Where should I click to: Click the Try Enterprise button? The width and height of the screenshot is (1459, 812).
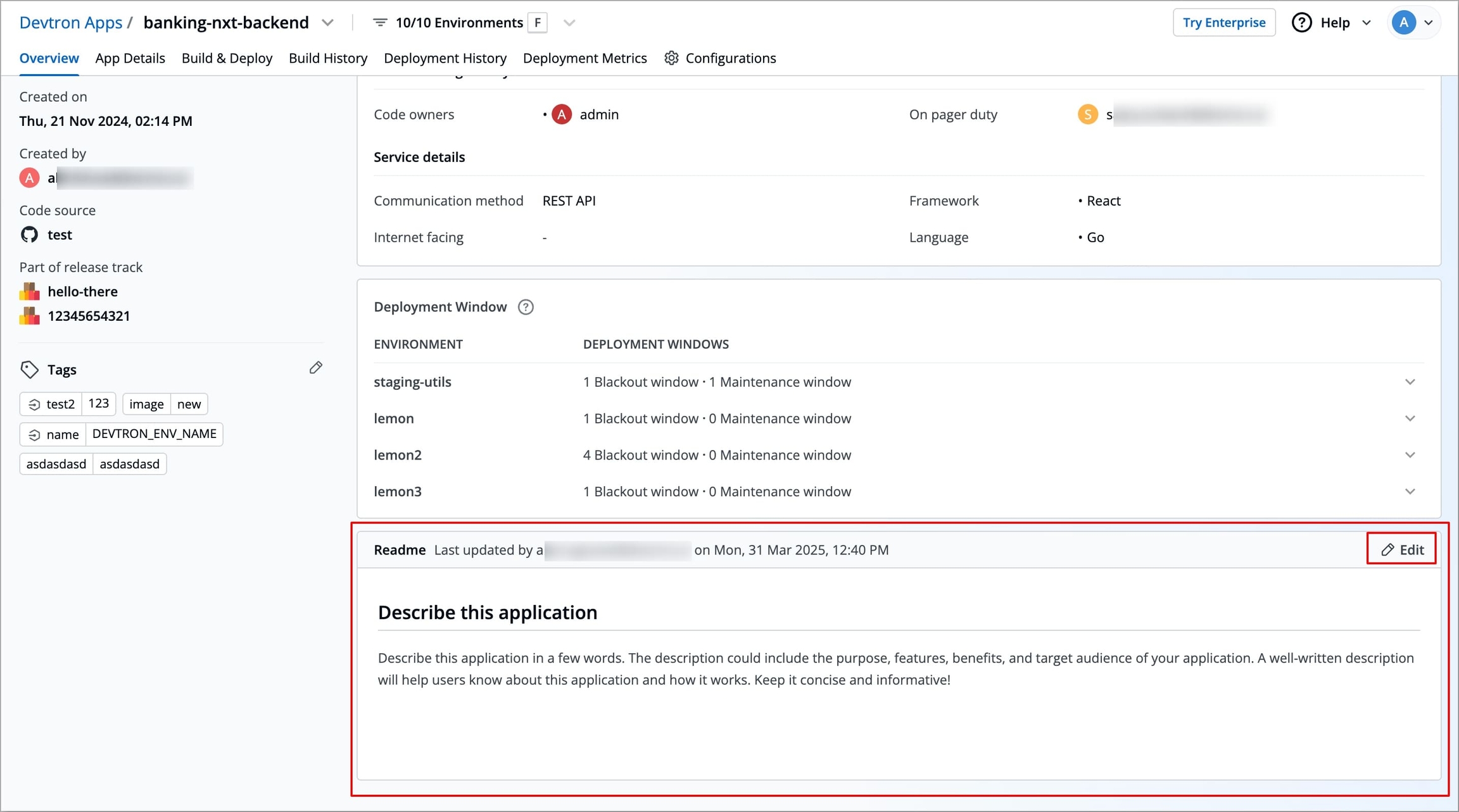pos(1223,23)
